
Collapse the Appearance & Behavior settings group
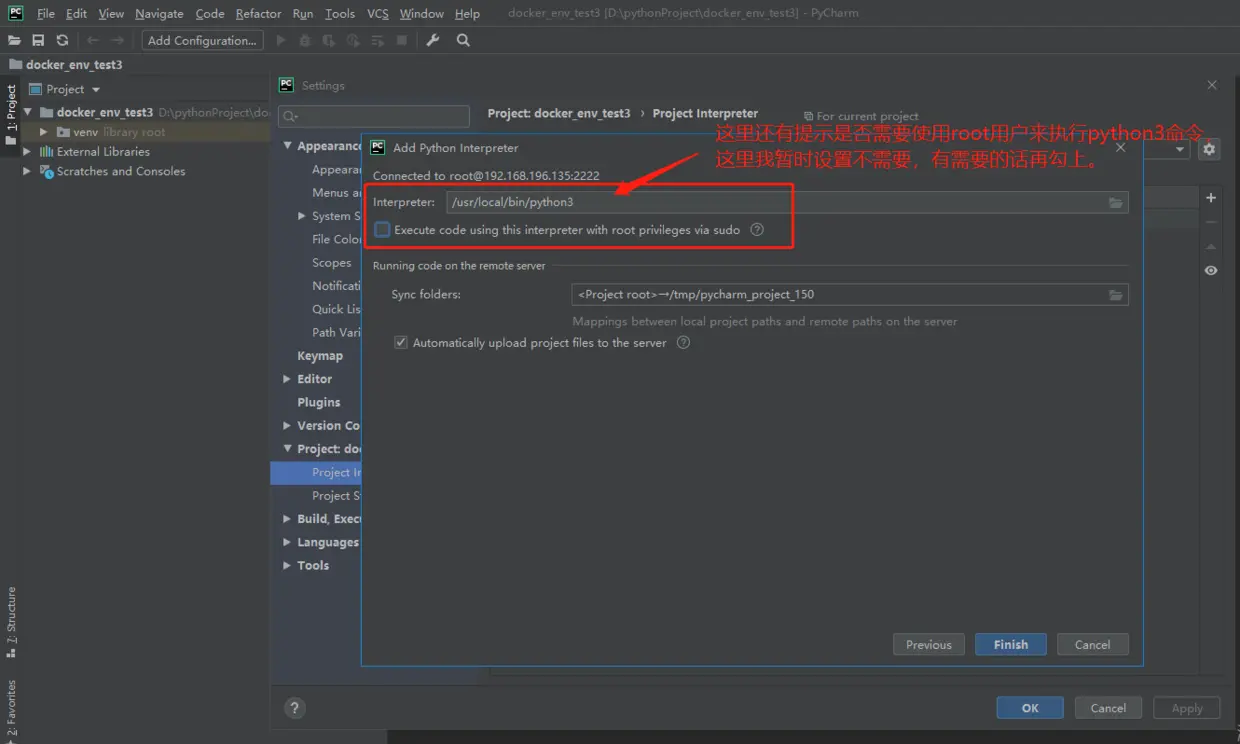click(x=287, y=146)
